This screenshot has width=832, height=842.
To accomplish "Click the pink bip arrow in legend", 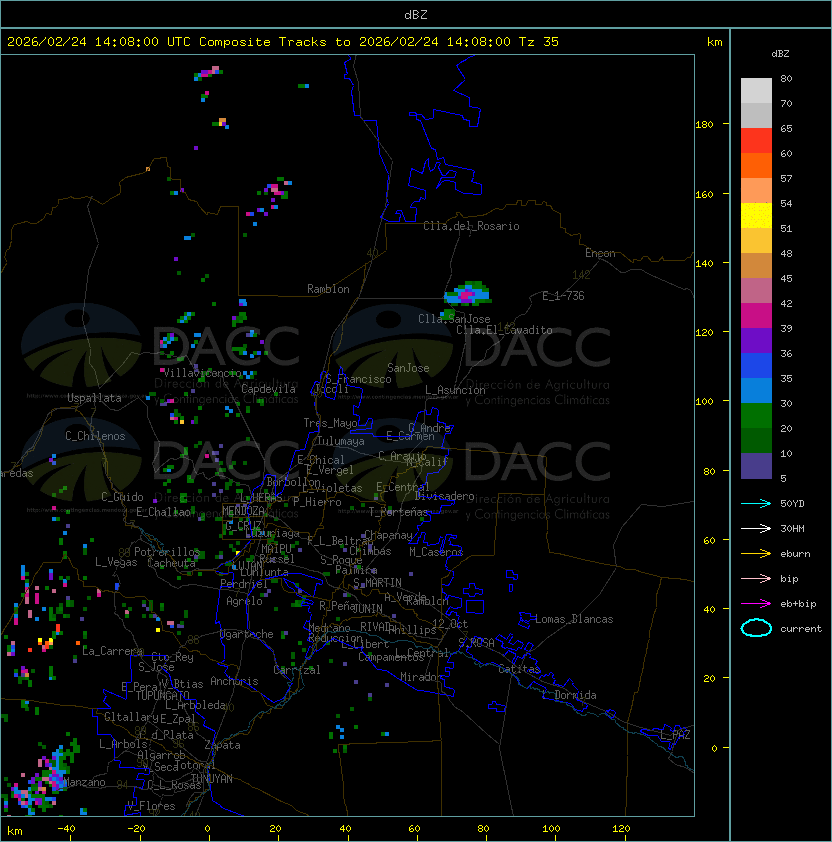I will [x=756, y=578].
